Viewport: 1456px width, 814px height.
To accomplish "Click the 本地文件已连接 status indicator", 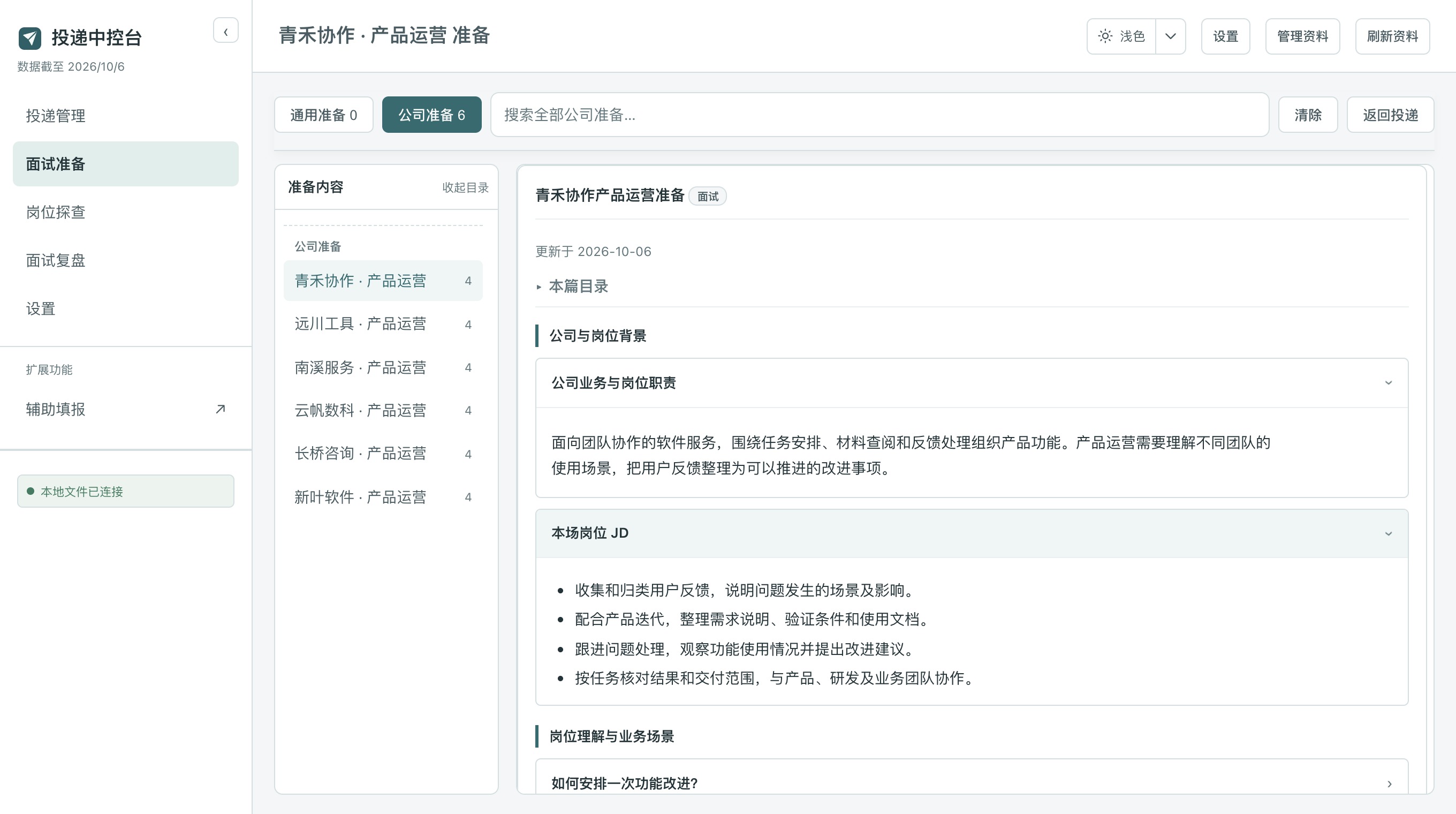I will pos(125,491).
